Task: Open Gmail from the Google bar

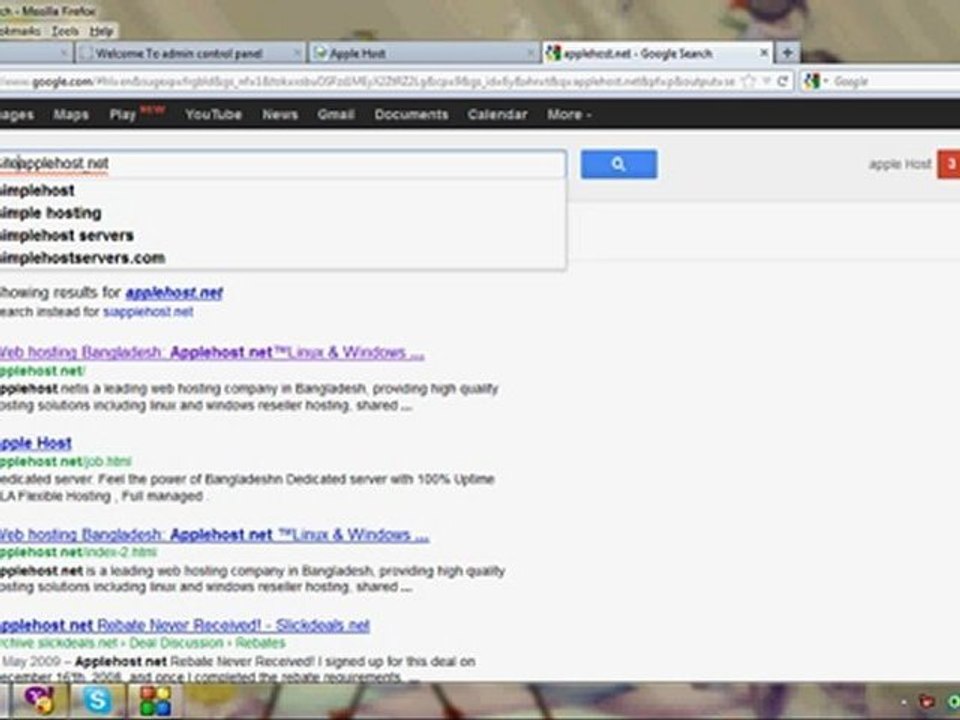Action: point(336,114)
